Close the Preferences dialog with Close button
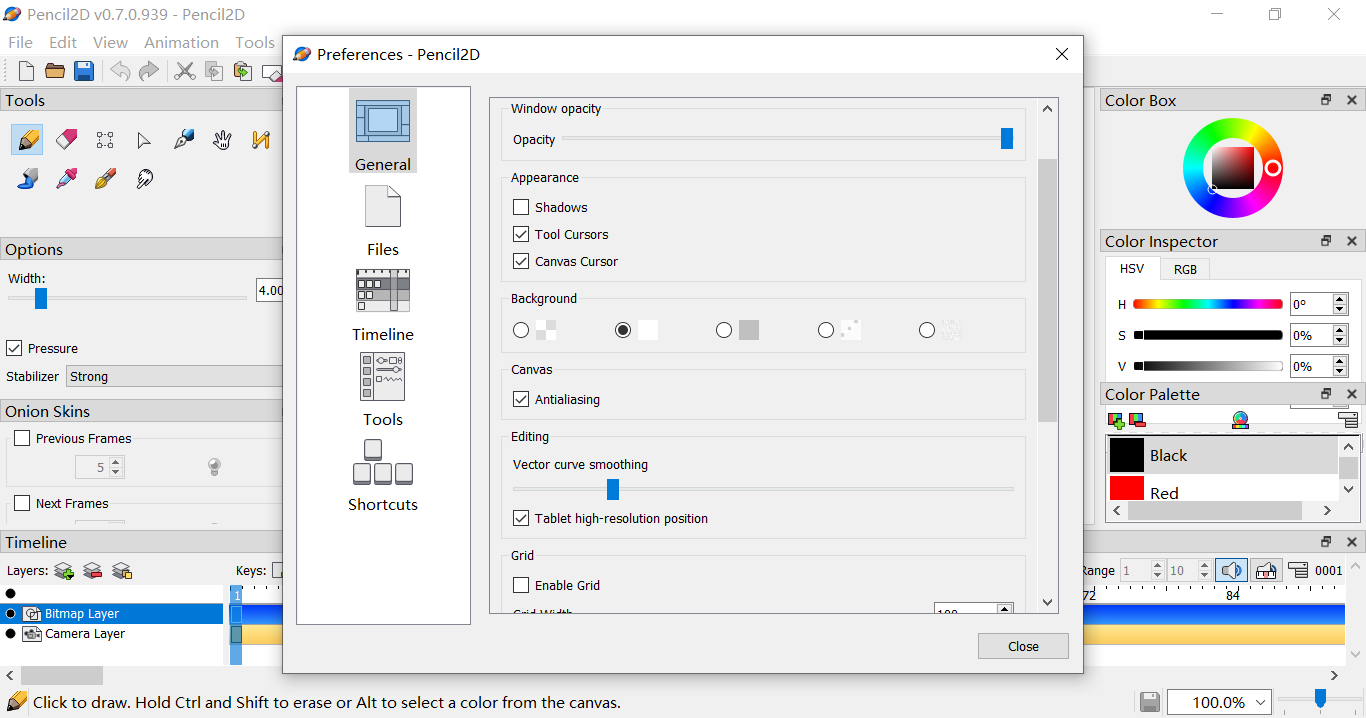Viewport: 1366px width, 718px height. 1023,646
